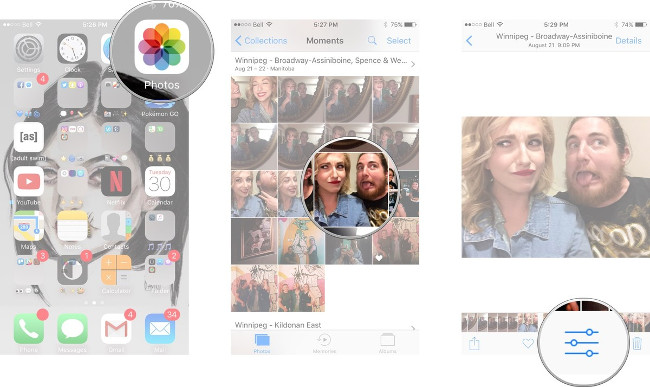This screenshot has width=650, height=387.
Task: Launch the Netflix app
Action: 116,181
